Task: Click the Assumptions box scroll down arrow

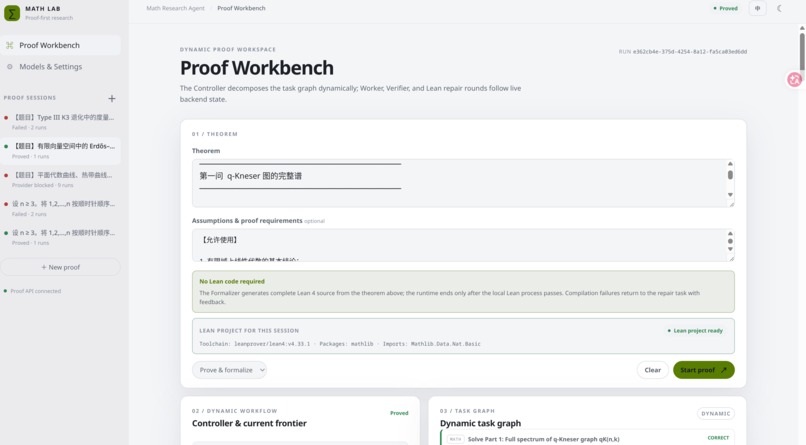Action: (x=730, y=249)
